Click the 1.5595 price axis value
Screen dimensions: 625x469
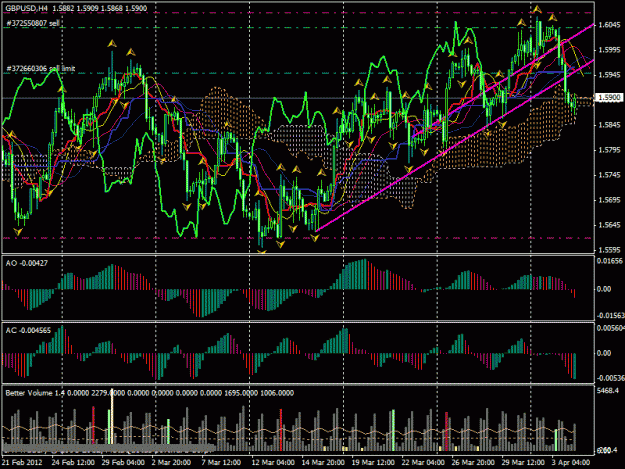(609, 250)
